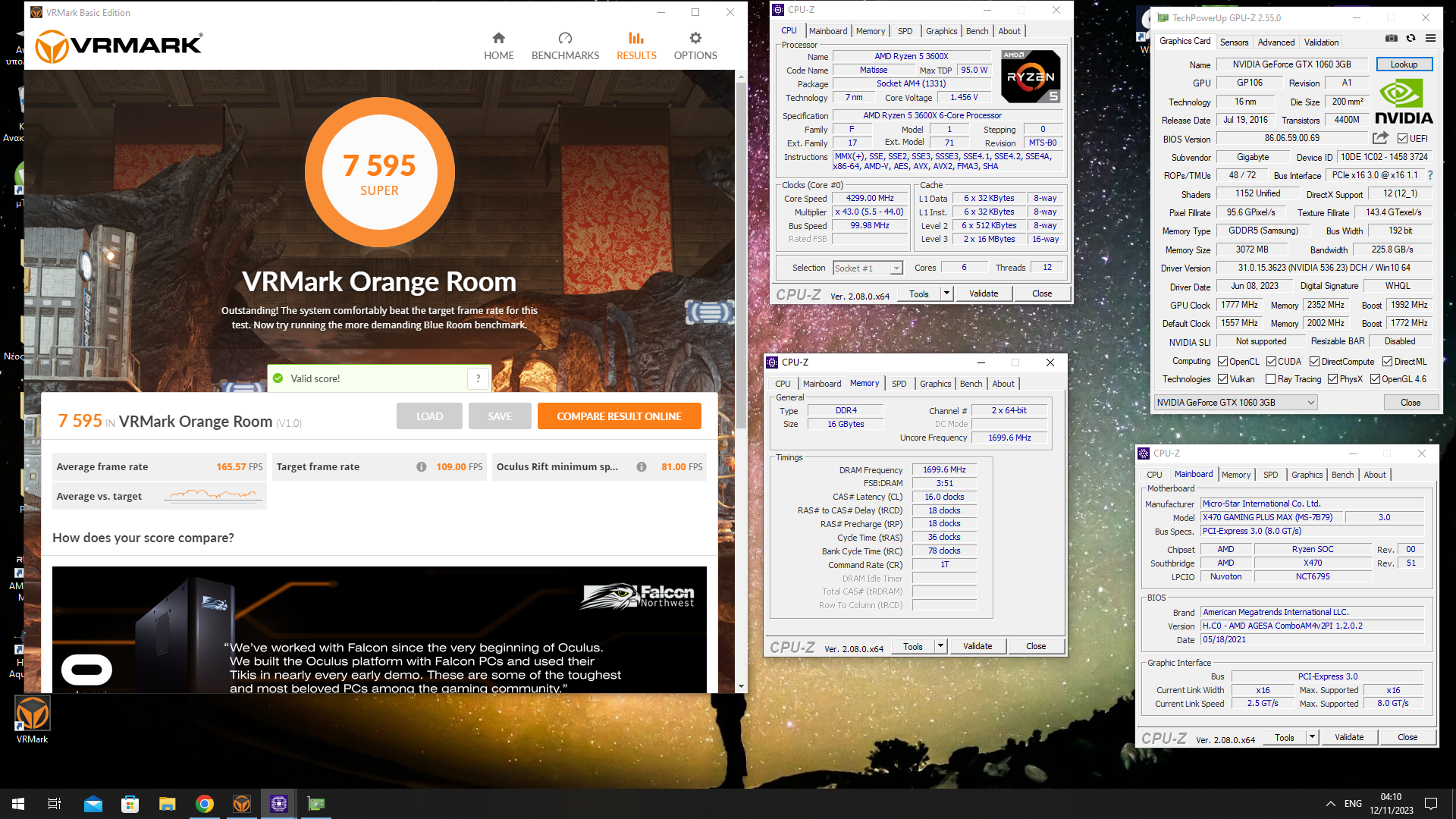Image resolution: width=1456 pixels, height=819 pixels.
Task: Click the Ryzen 5 logo in CPU-Z
Action: coord(1031,77)
